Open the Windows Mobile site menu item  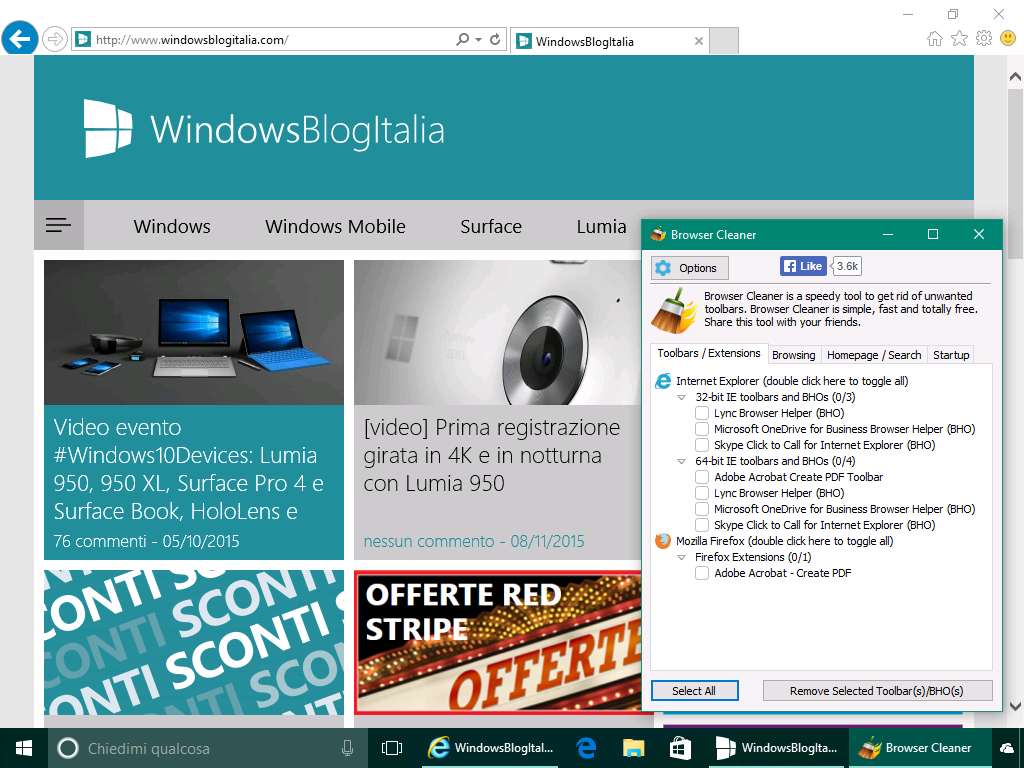click(335, 226)
